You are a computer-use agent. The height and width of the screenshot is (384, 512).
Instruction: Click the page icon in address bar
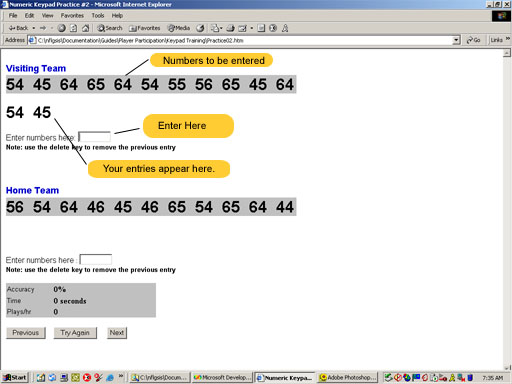pyautogui.click(x=32, y=40)
